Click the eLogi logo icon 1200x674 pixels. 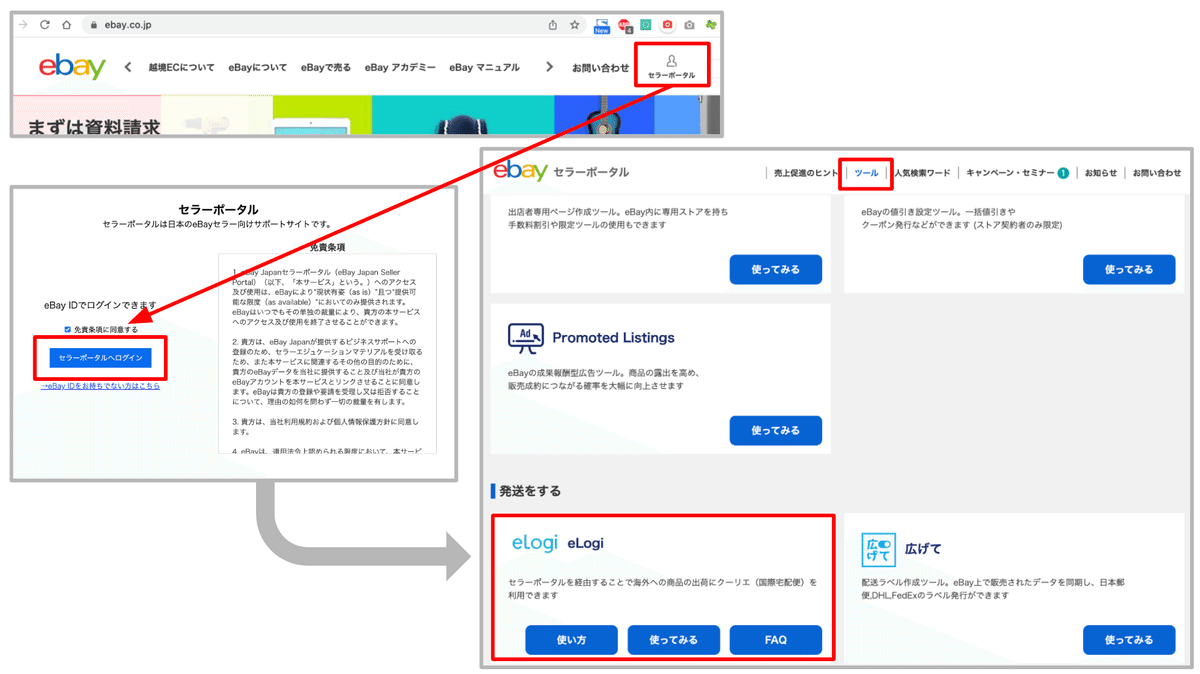(534, 543)
